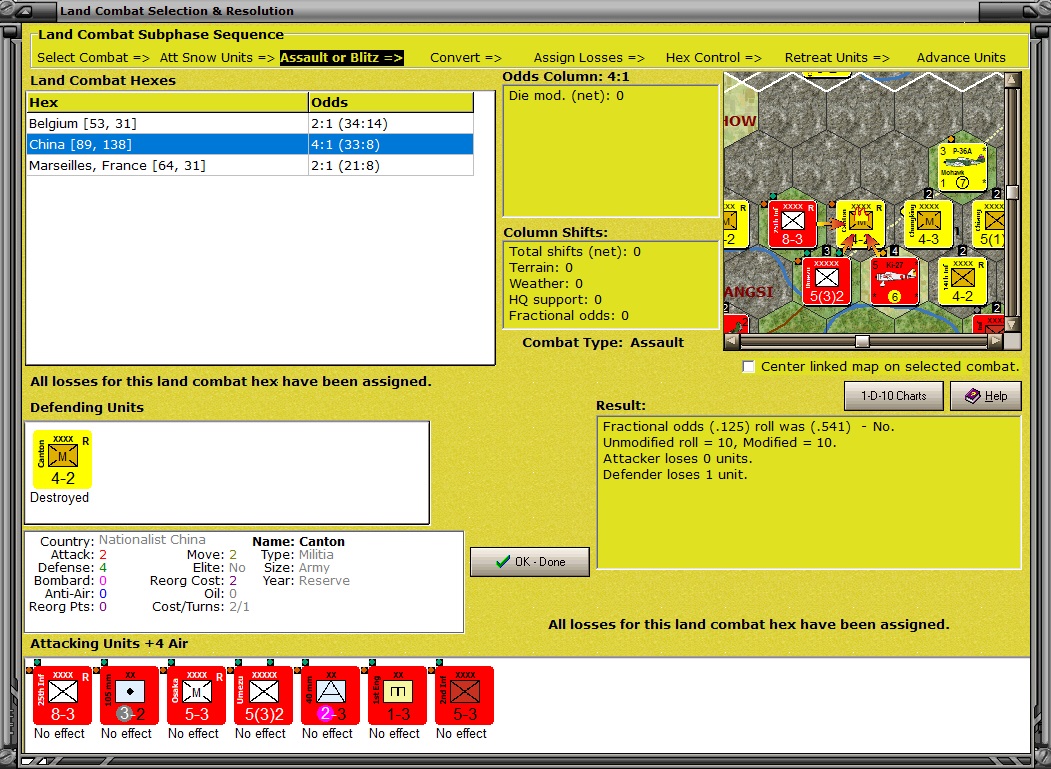
Task: Click OK - Done to finish combat
Action: [x=530, y=562]
